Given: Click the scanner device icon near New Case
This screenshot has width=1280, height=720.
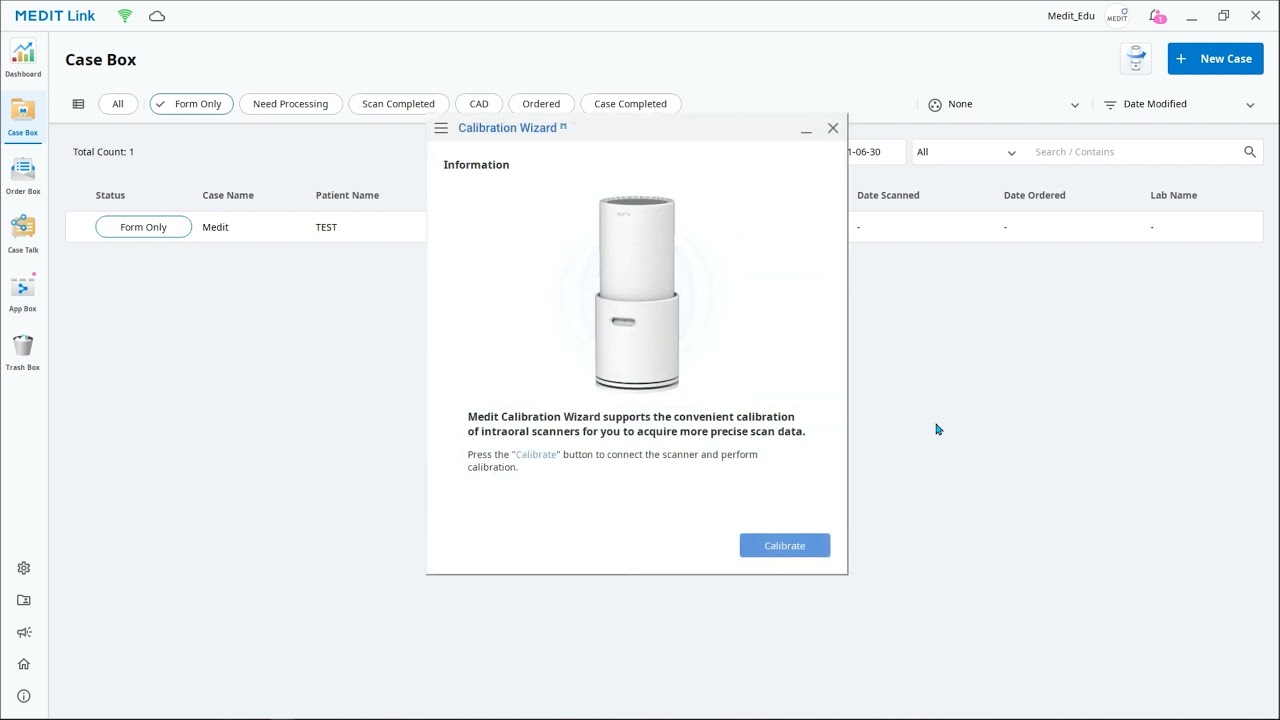Looking at the screenshot, I should (x=1136, y=59).
